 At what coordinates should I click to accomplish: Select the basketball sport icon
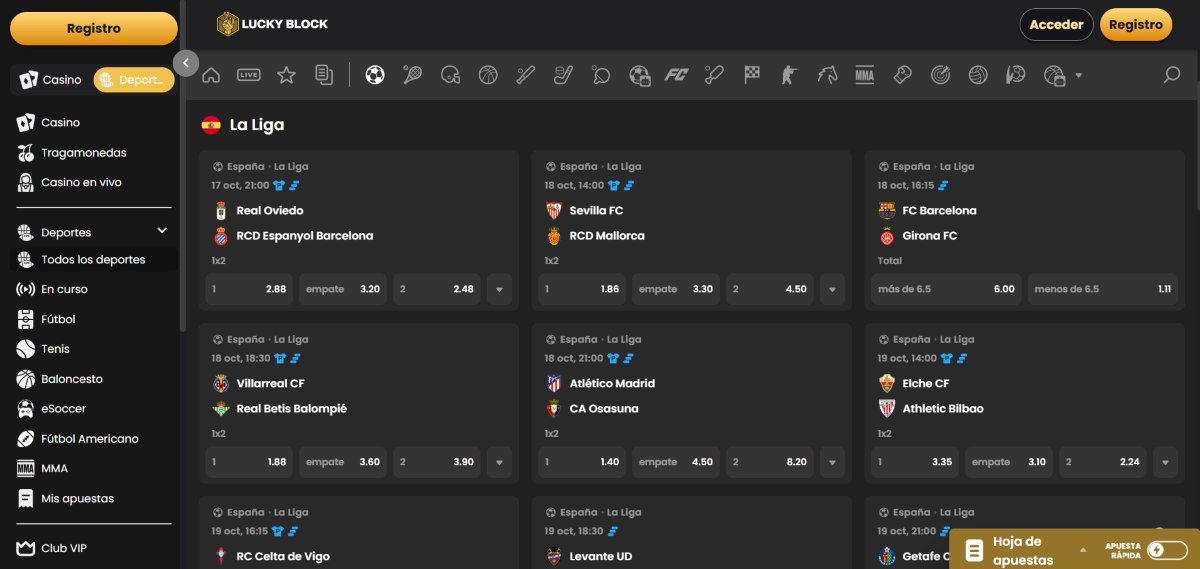[x=488, y=75]
